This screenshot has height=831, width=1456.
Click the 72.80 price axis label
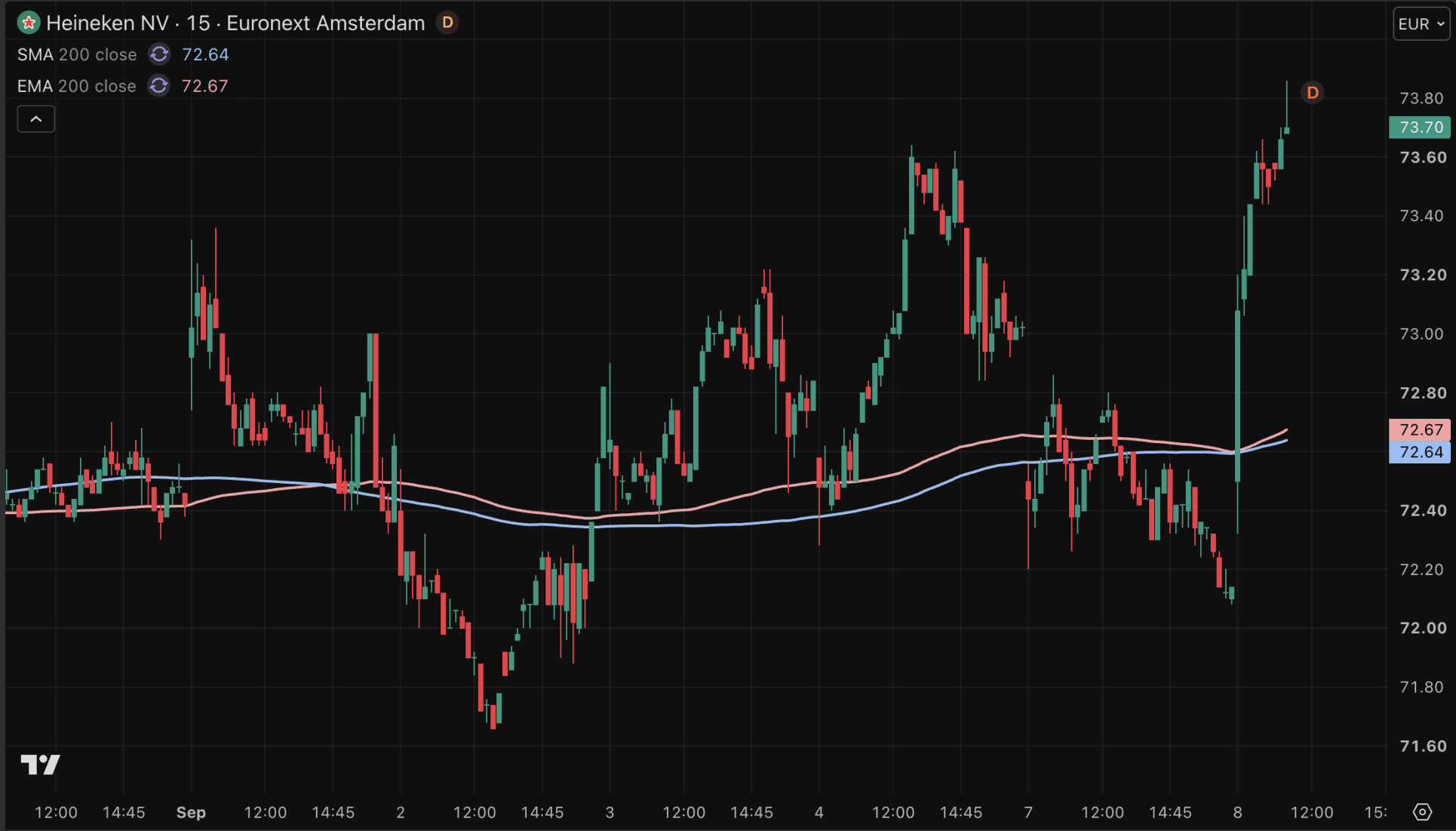(x=1423, y=392)
